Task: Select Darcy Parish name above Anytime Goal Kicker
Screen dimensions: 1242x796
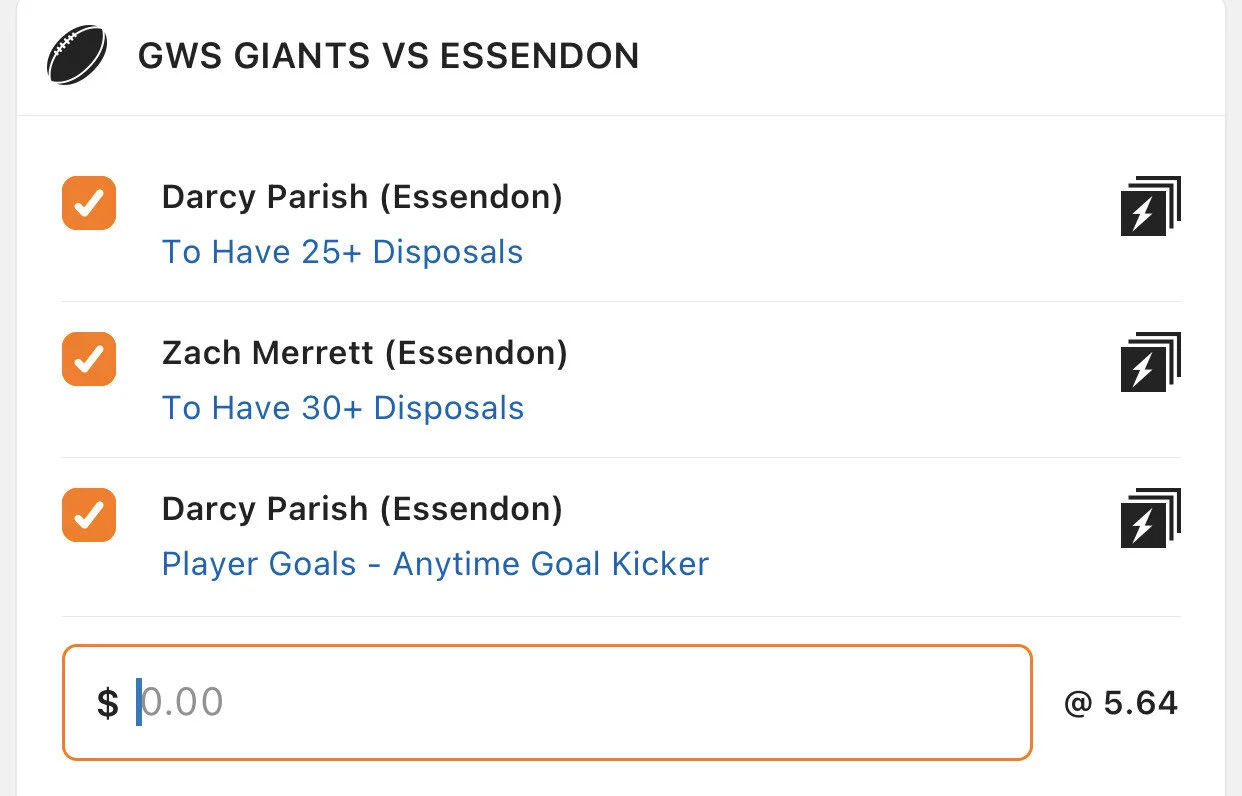Action: tap(361, 509)
